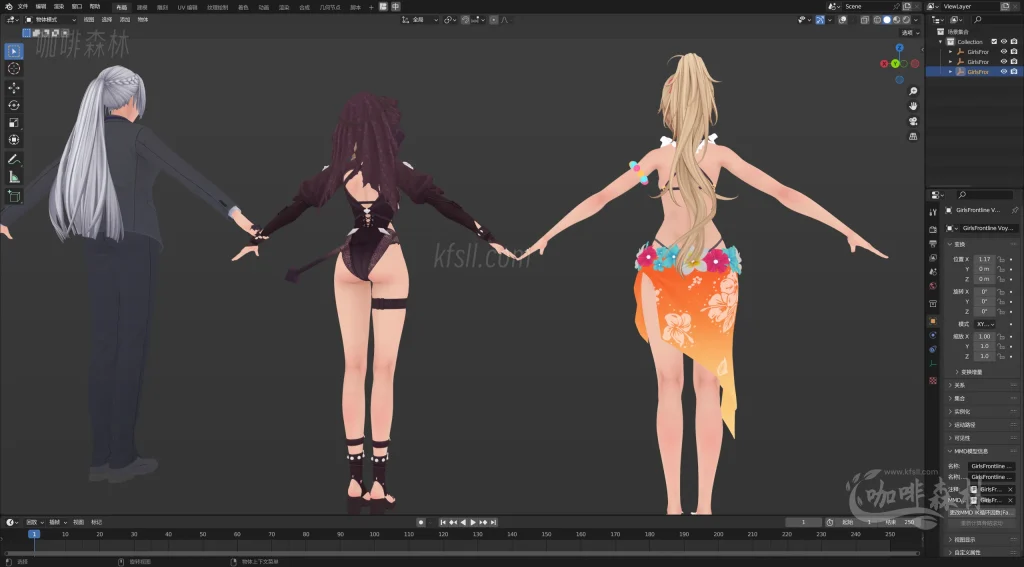Toggle viewport gizmos button
1024x567 pixels.
point(820,20)
